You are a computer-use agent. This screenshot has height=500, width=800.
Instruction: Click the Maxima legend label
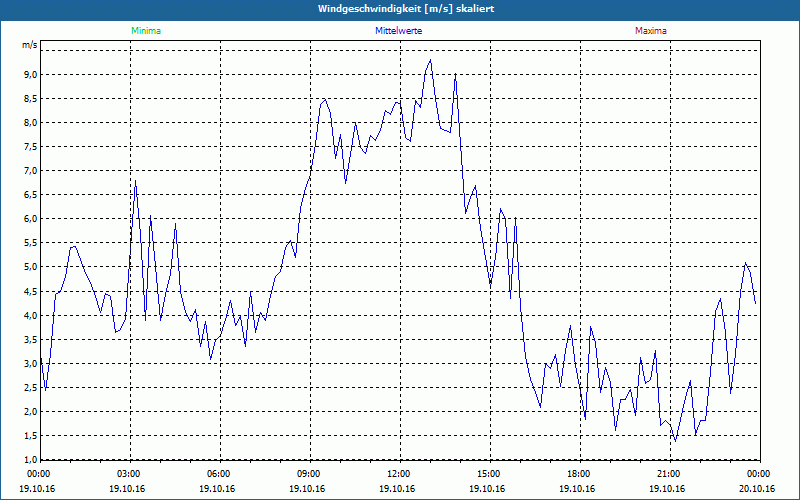651,31
